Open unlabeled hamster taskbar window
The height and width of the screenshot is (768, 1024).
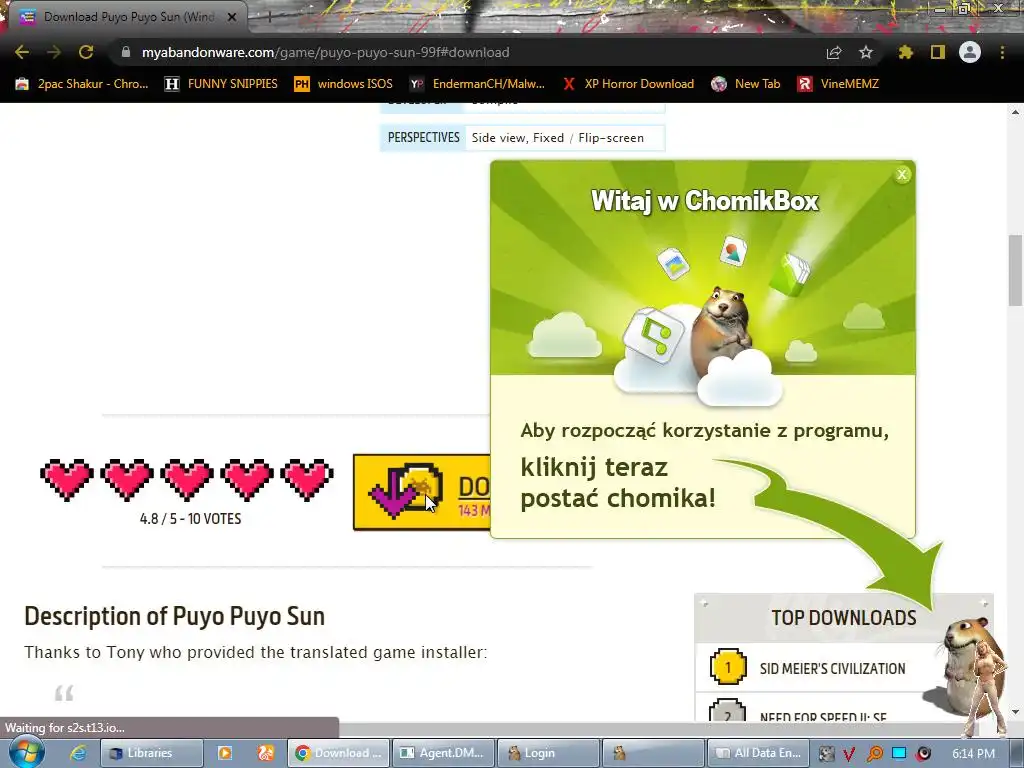click(x=652, y=753)
